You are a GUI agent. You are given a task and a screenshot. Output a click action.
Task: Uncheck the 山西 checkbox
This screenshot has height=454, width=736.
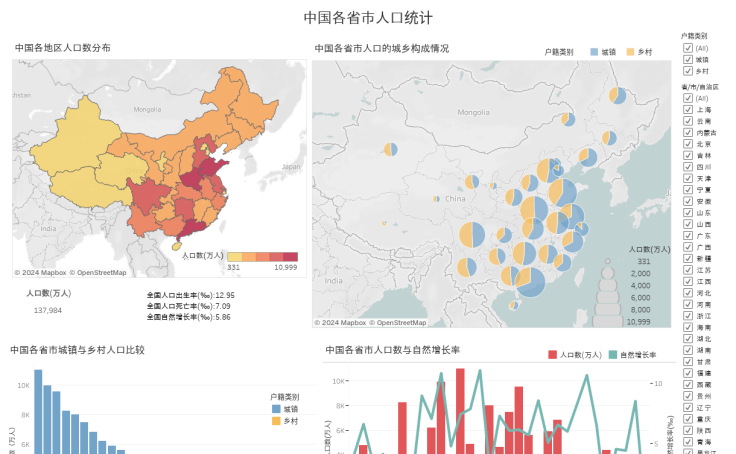click(688, 224)
